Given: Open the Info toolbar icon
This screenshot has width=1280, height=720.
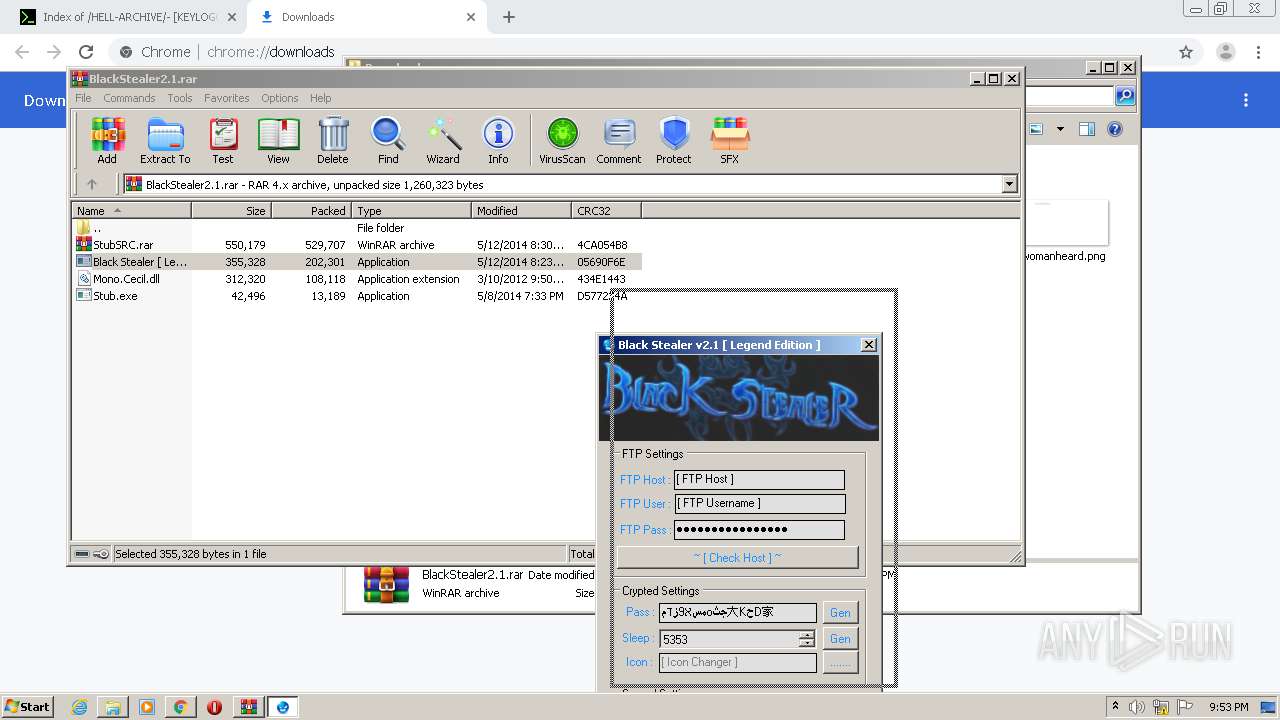Looking at the screenshot, I should pos(498,141).
